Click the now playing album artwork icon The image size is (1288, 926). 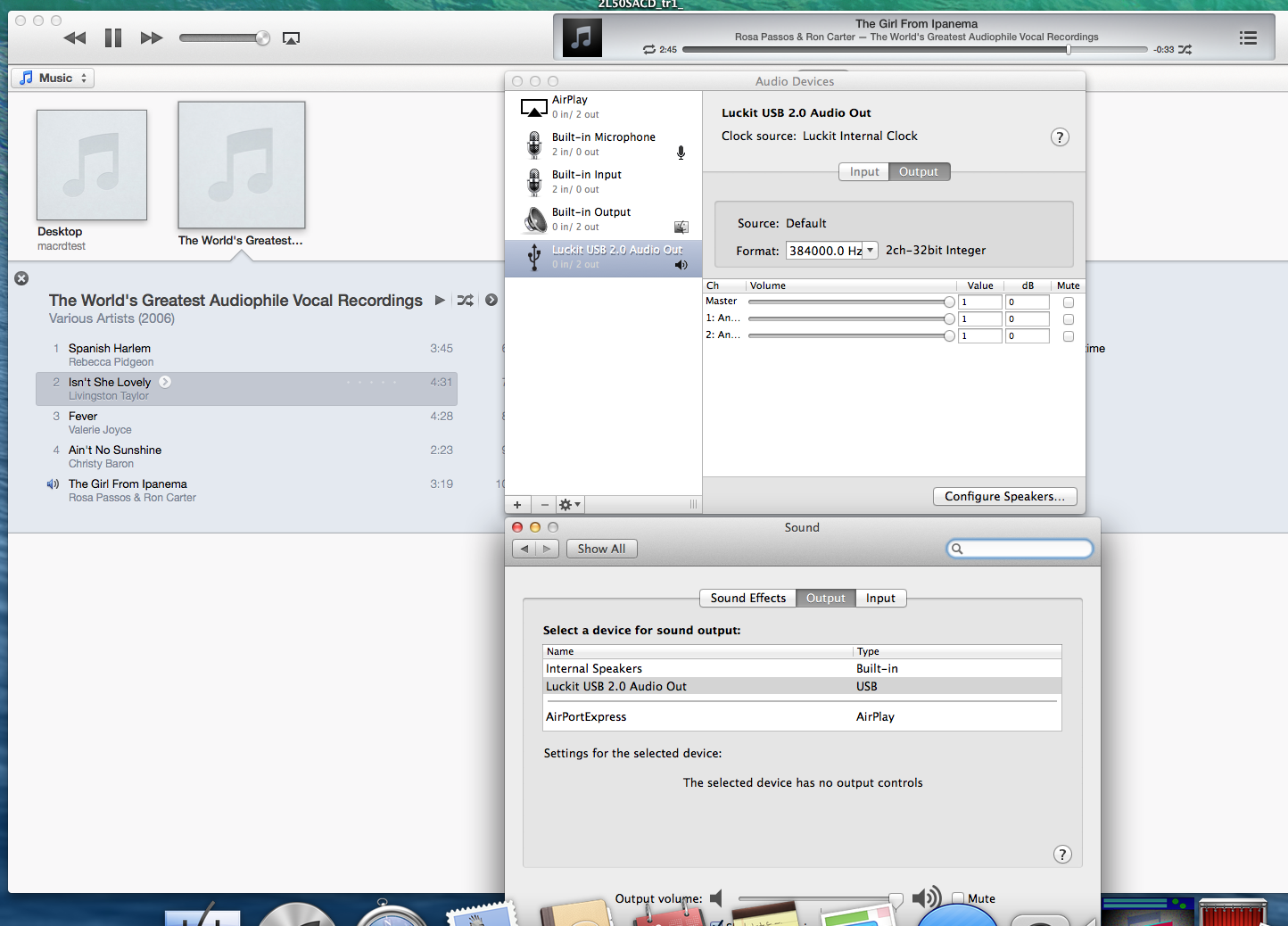[582, 37]
